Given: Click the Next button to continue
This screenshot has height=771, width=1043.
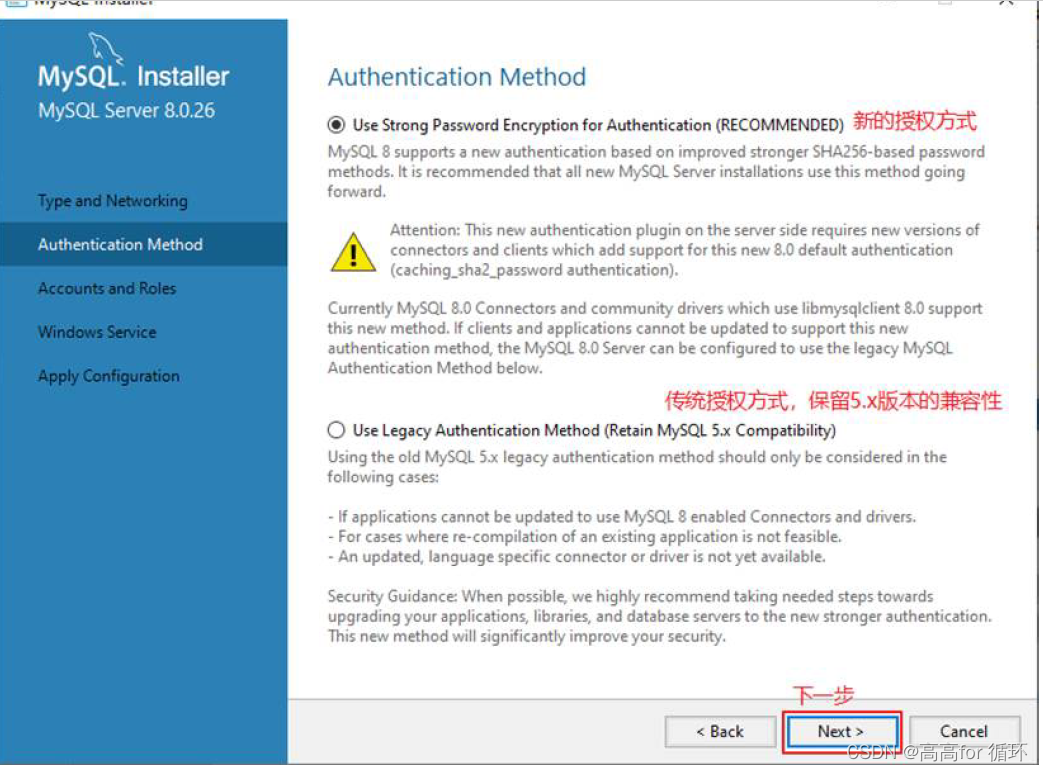Looking at the screenshot, I should pos(841,731).
